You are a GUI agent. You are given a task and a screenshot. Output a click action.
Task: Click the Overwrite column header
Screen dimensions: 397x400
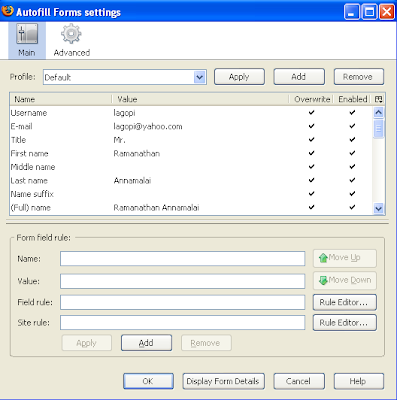pyautogui.click(x=312, y=99)
